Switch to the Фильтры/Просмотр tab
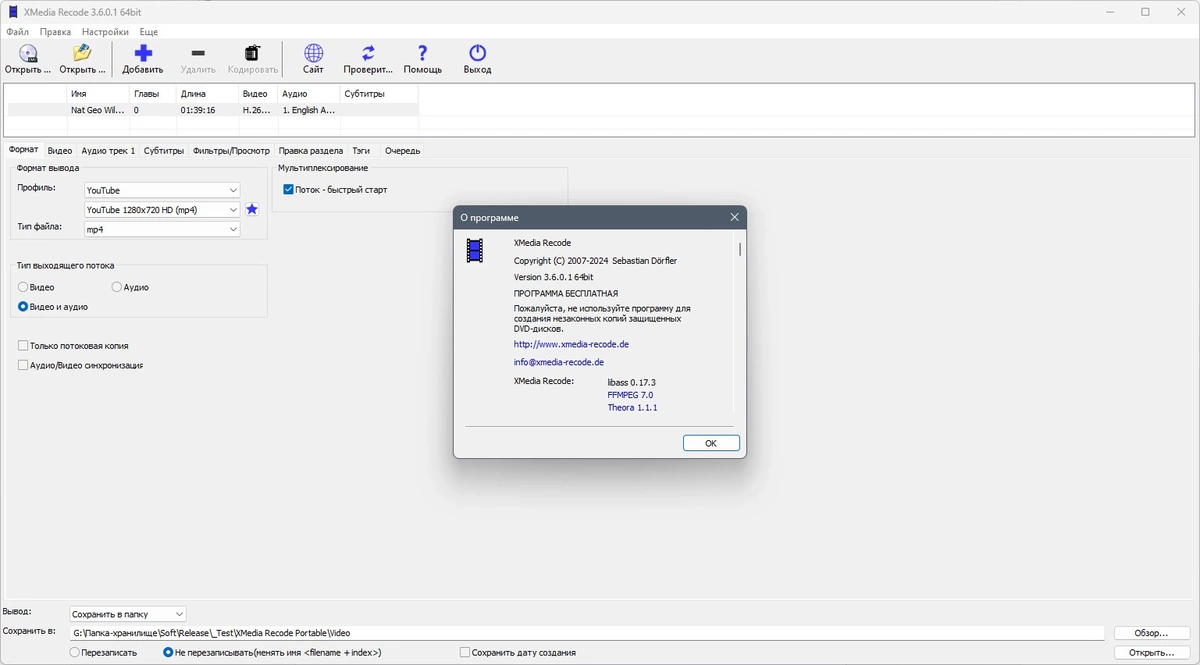The image size is (1200, 665). pos(231,151)
